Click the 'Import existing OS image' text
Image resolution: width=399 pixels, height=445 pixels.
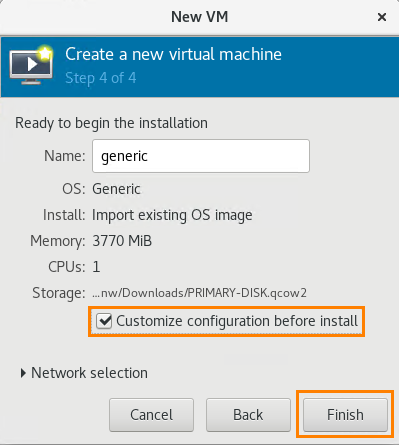pyautogui.click(x=172, y=215)
